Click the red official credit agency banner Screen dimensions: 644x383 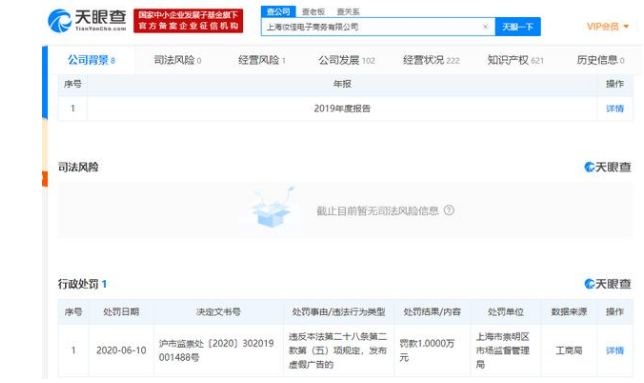click(x=188, y=21)
